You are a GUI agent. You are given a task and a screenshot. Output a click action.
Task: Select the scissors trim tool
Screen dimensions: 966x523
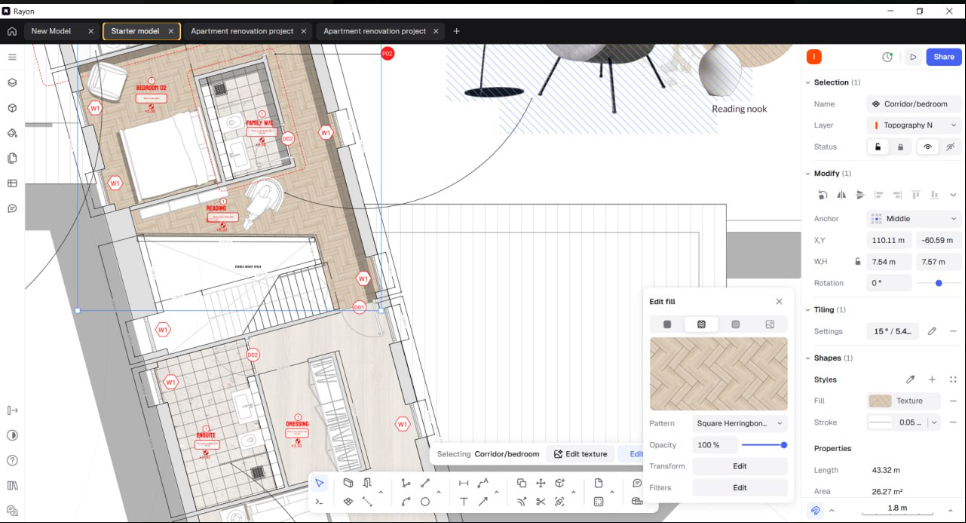click(x=540, y=502)
